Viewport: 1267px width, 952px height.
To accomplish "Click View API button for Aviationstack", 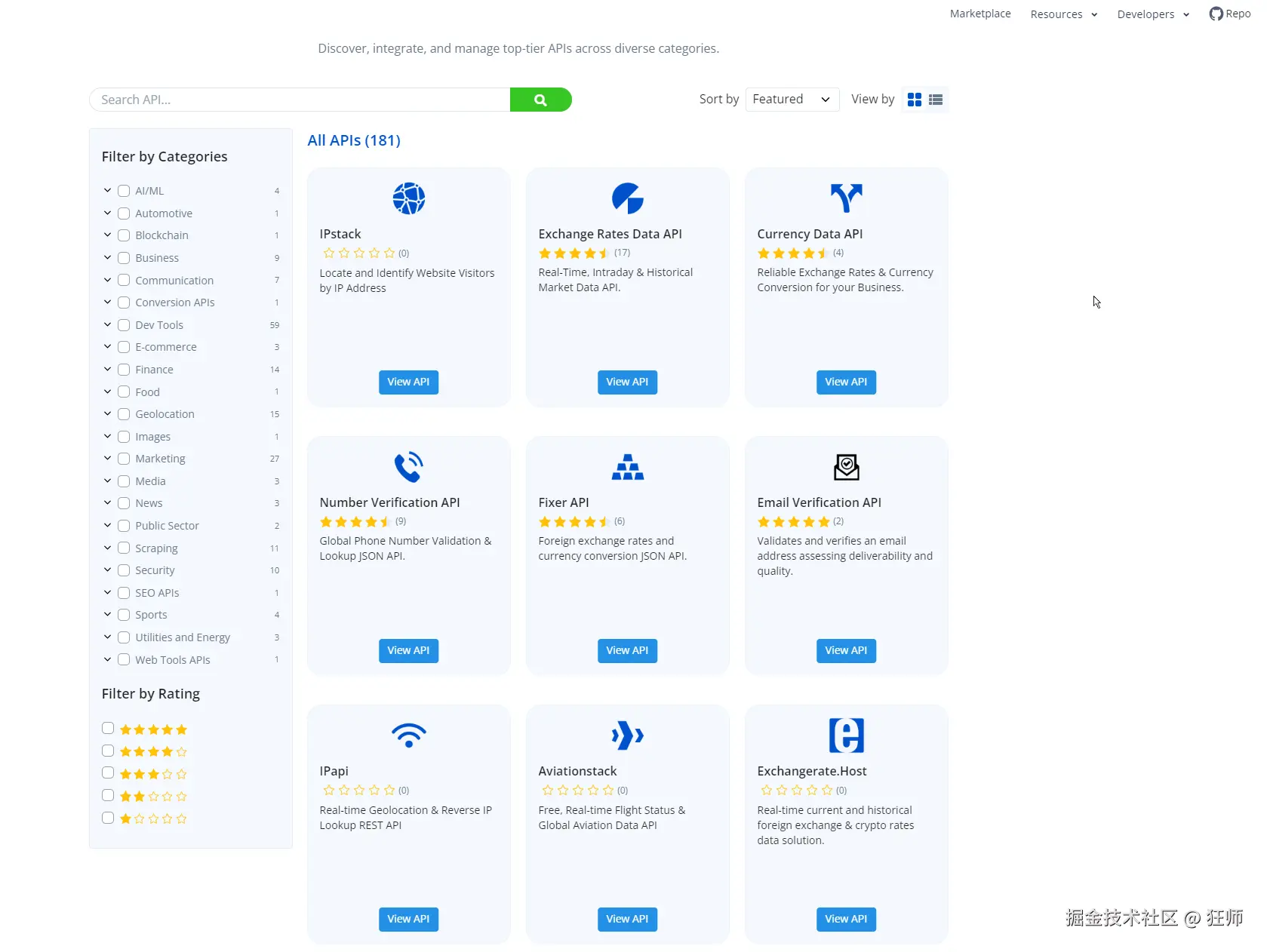I will point(627,919).
